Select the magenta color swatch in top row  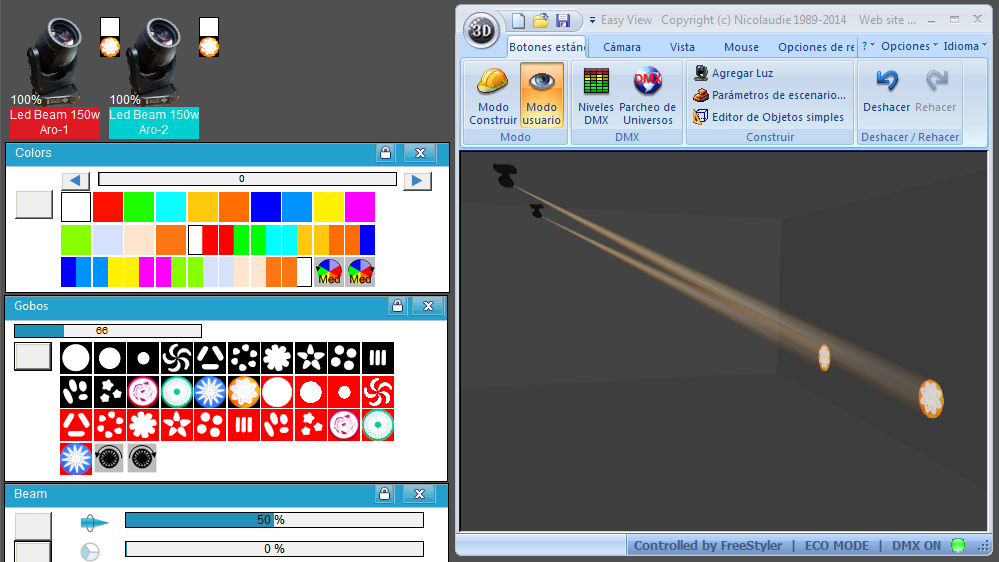click(x=360, y=207)
